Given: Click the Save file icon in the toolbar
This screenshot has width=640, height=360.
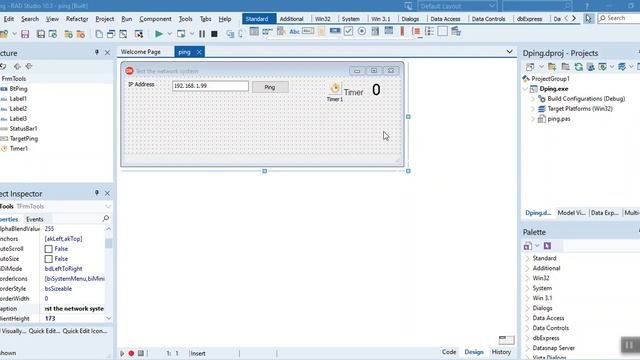Looking at the screenshot, I should [25, 34].
